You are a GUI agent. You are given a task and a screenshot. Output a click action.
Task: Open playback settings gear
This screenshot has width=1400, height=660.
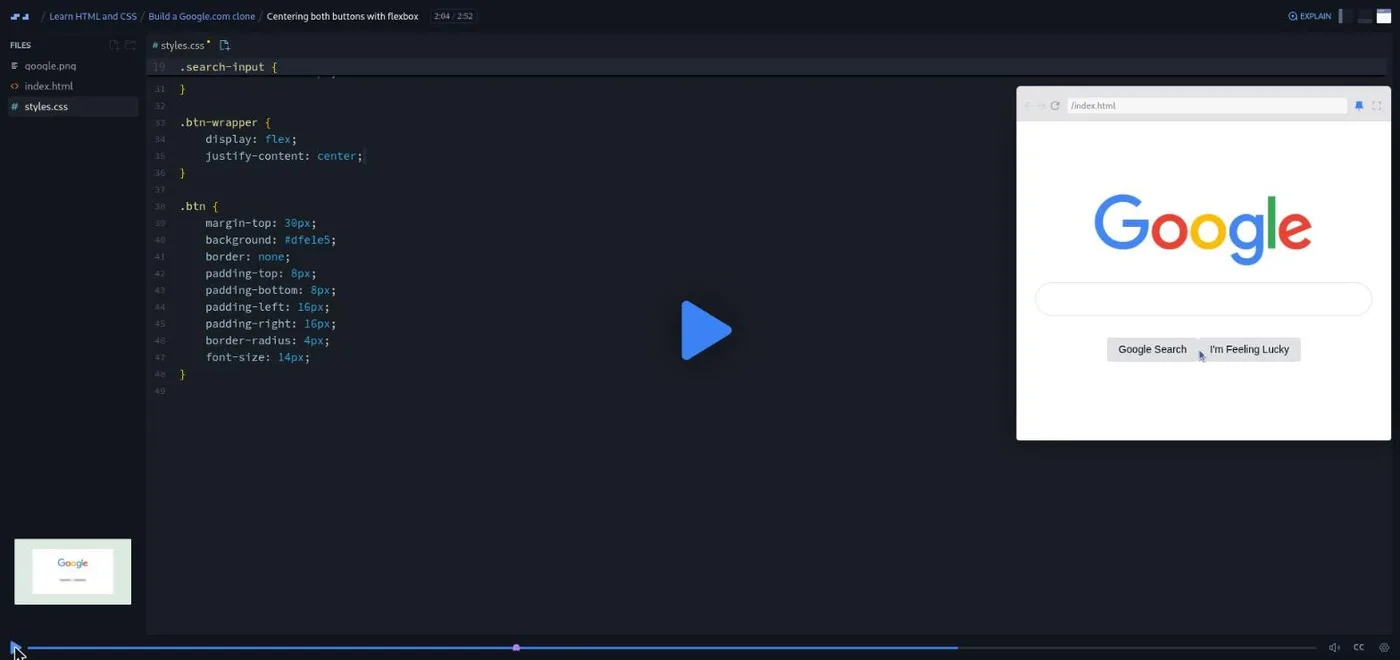point(1384,648)
